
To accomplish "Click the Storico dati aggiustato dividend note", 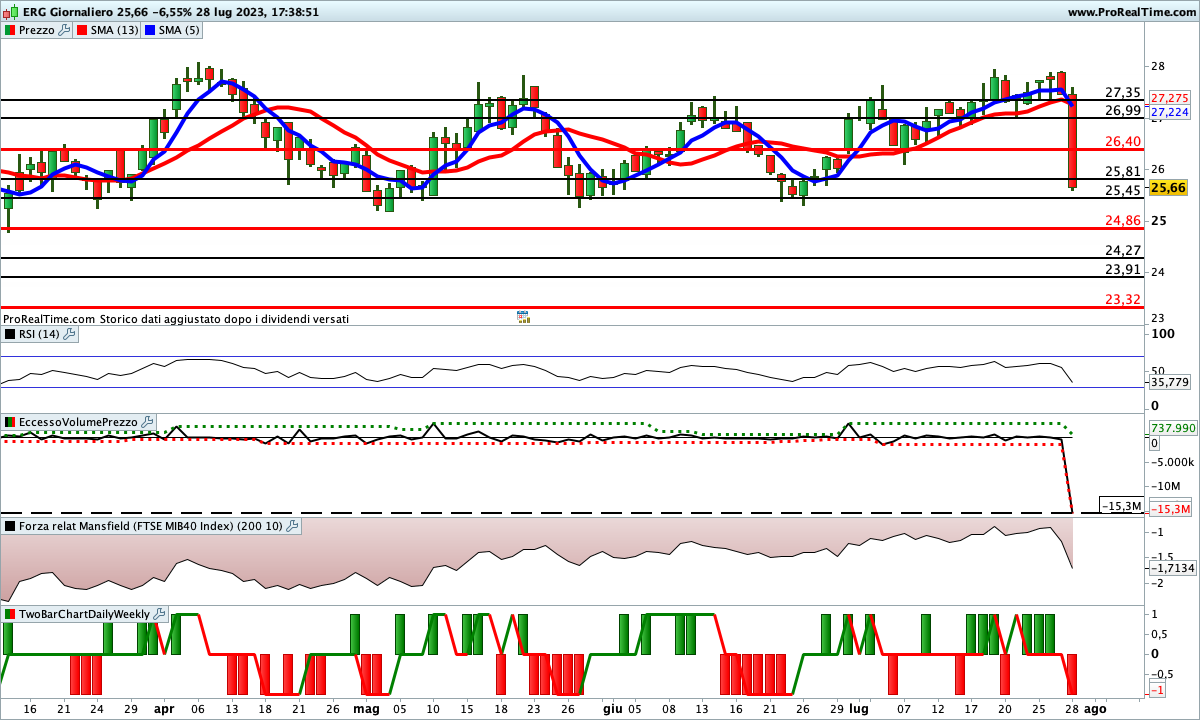I will click(224, 318).
